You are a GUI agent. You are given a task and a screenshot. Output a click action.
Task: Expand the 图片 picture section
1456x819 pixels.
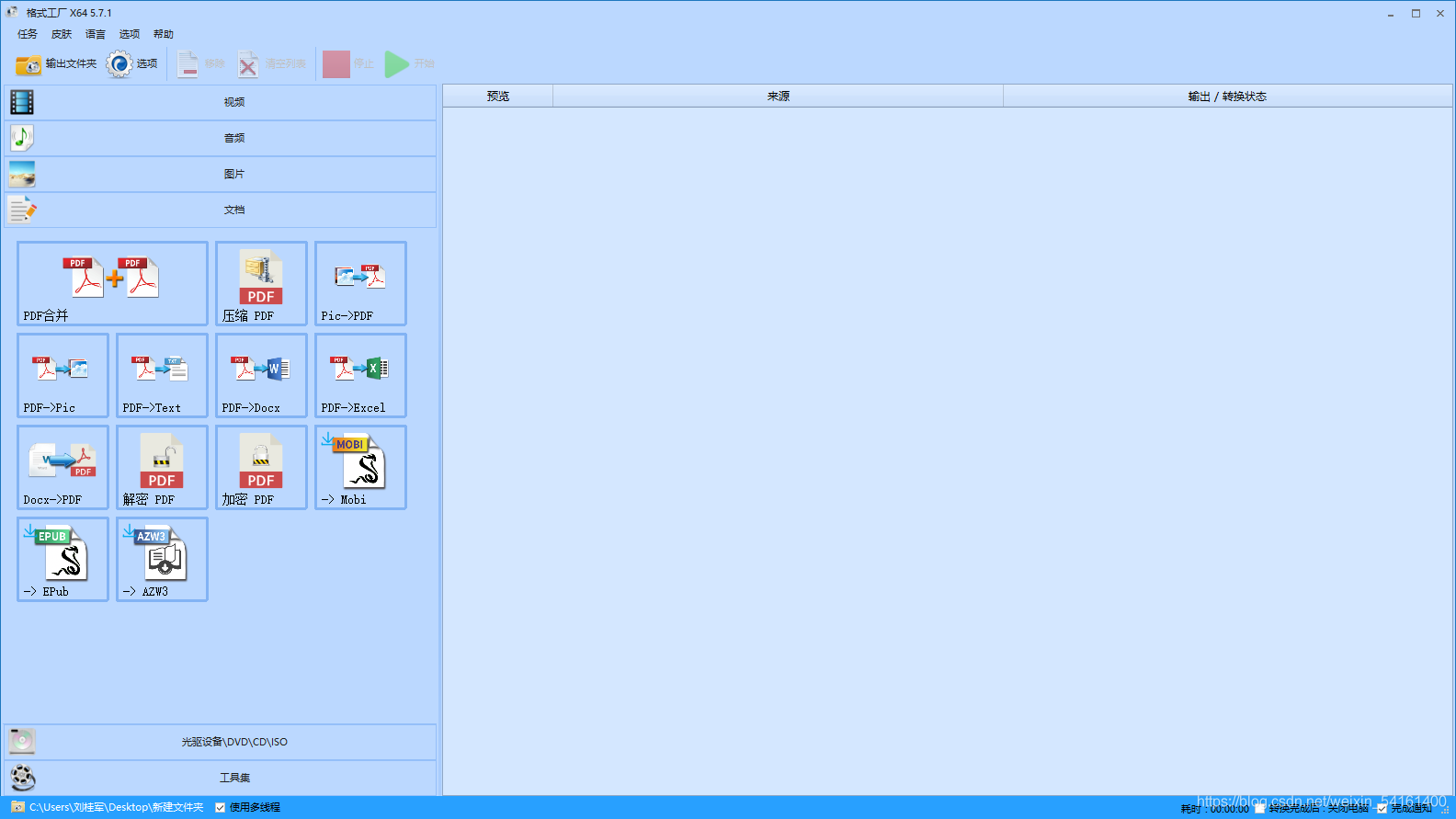(221, 174)
